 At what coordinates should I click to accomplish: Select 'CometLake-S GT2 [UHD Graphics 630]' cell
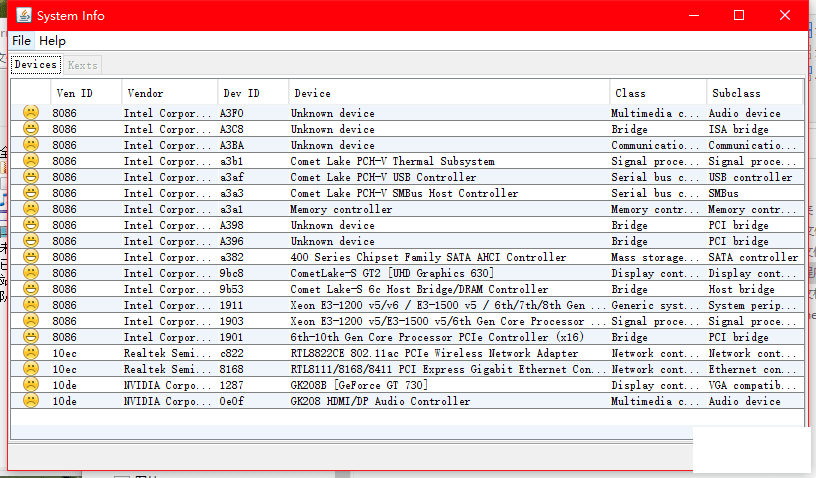click(392, 274)
